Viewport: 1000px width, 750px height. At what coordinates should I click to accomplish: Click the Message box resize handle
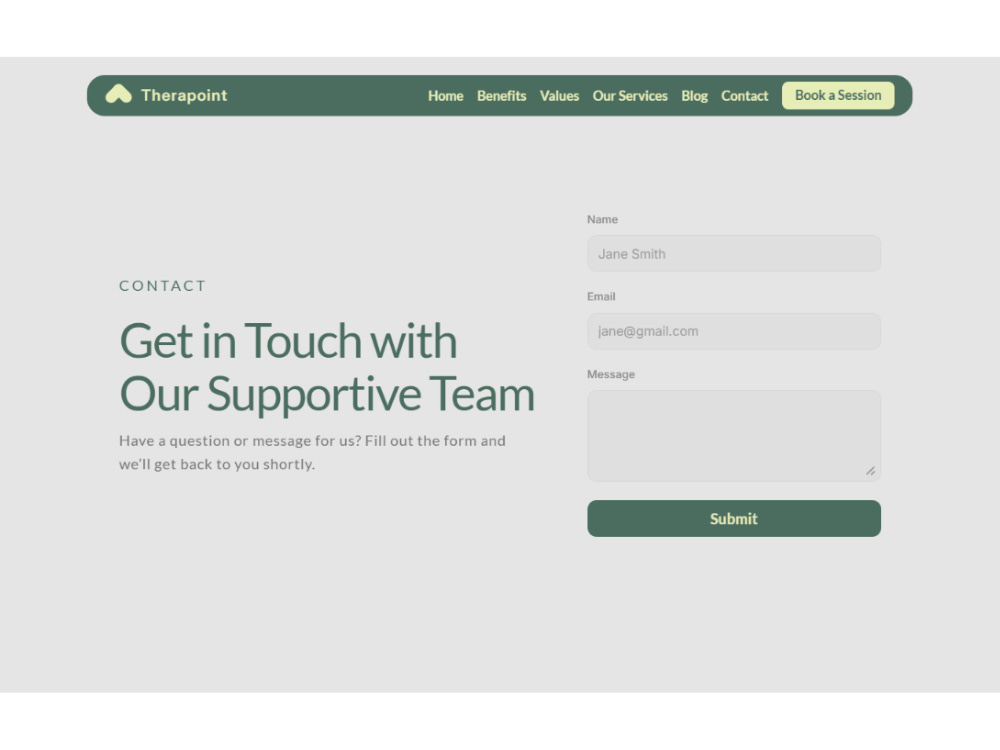pos(871,471)
